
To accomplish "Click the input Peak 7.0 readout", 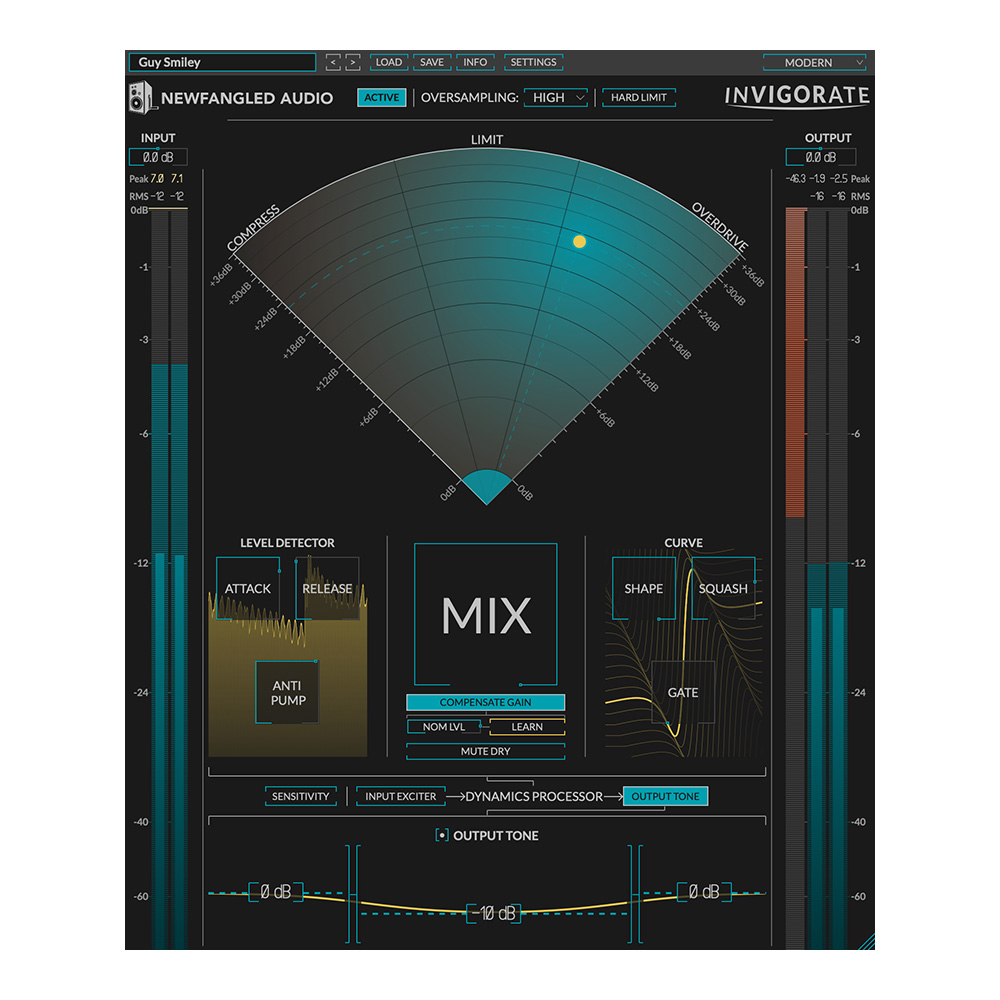I will pyautogui.click(x=157, y=179).
